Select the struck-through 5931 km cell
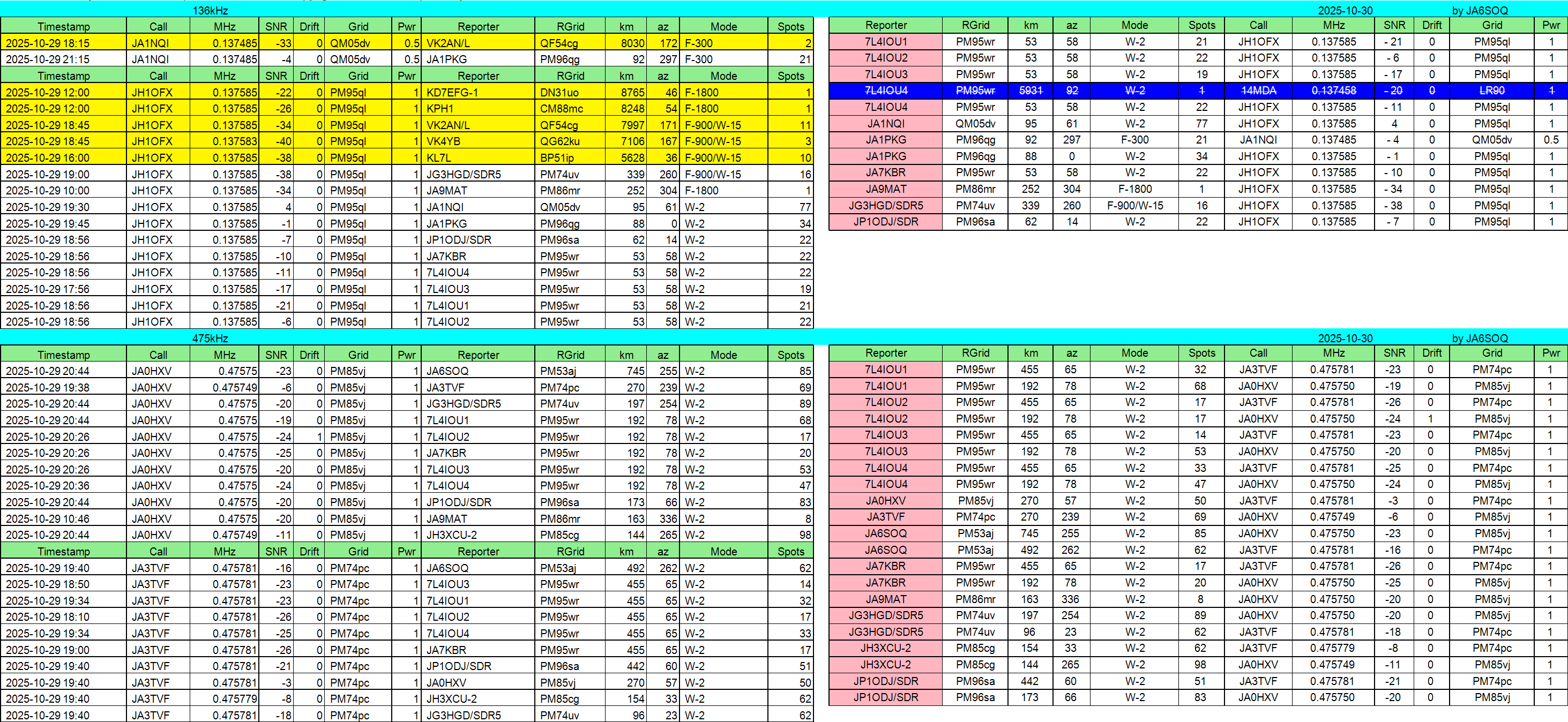 [x=1031, y=91]
